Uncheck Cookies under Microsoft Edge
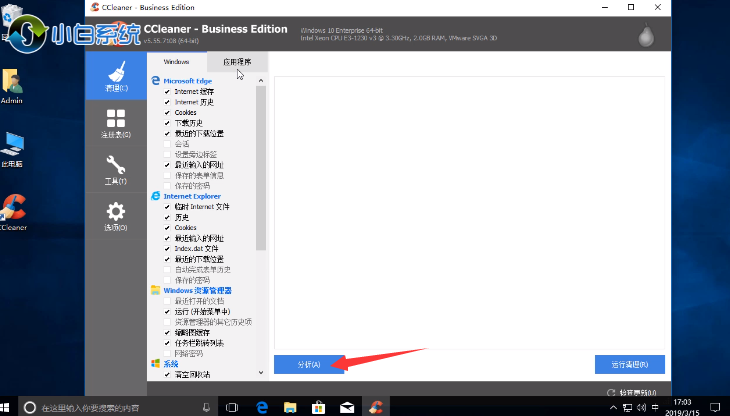Image resolution: width=730 pixels, height=416 pixels. (167, 112)
